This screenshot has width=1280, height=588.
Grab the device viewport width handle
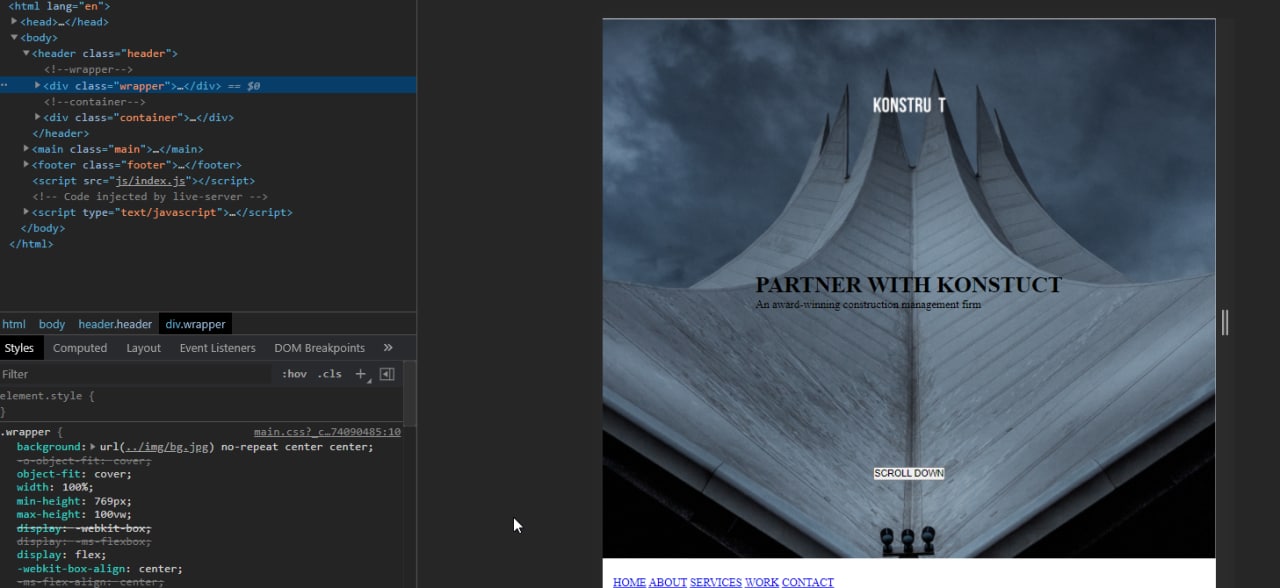tap(1225, 322)
